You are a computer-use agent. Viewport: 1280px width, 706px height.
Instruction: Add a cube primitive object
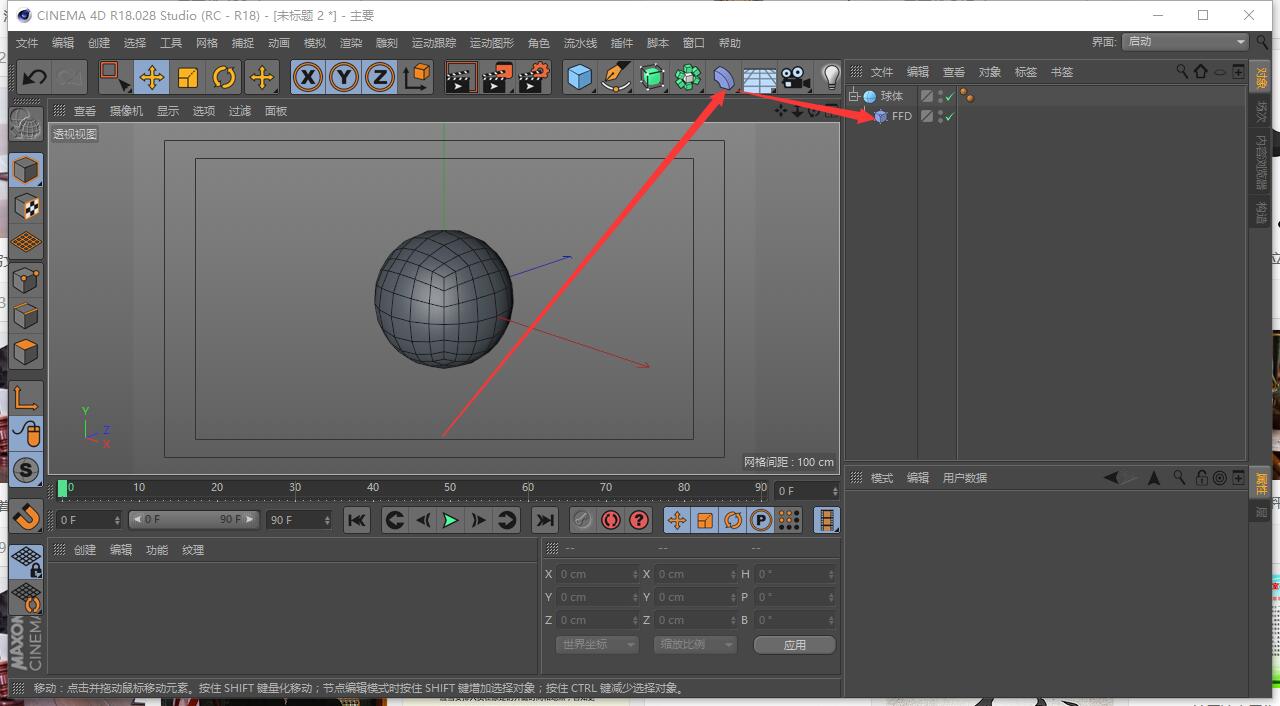pos(579,77)
